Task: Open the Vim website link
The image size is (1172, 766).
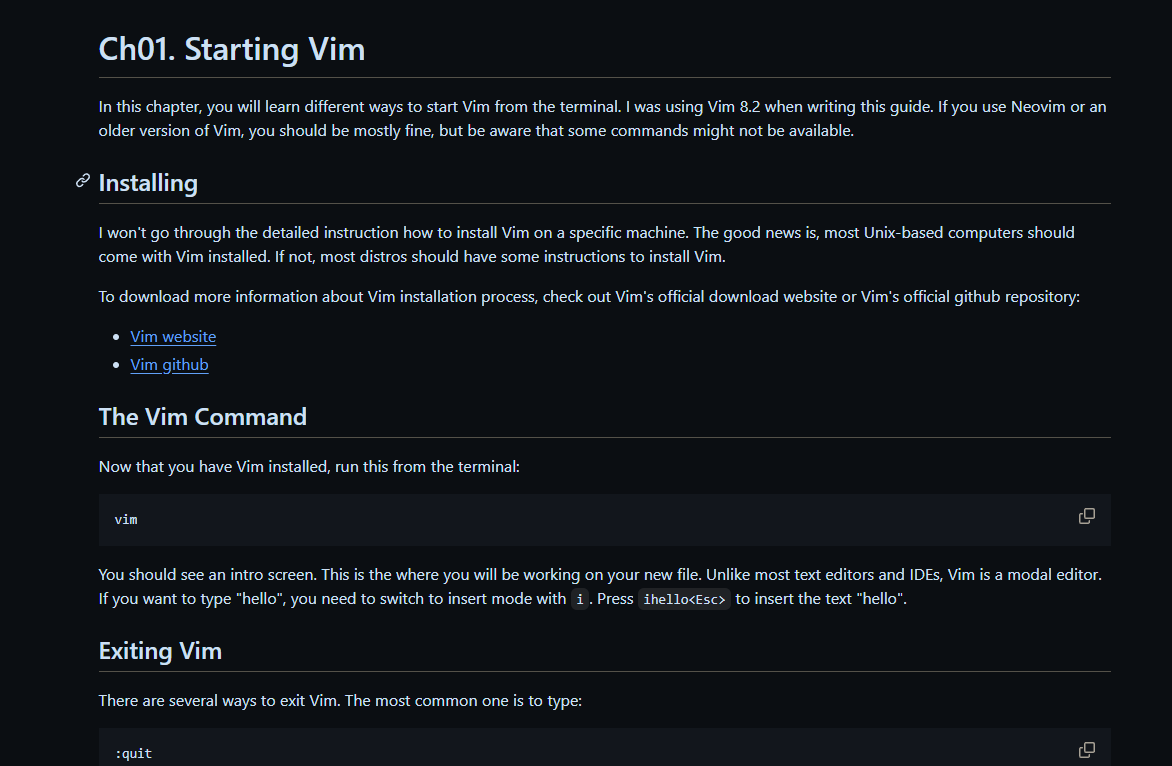Action: (173, 337)
